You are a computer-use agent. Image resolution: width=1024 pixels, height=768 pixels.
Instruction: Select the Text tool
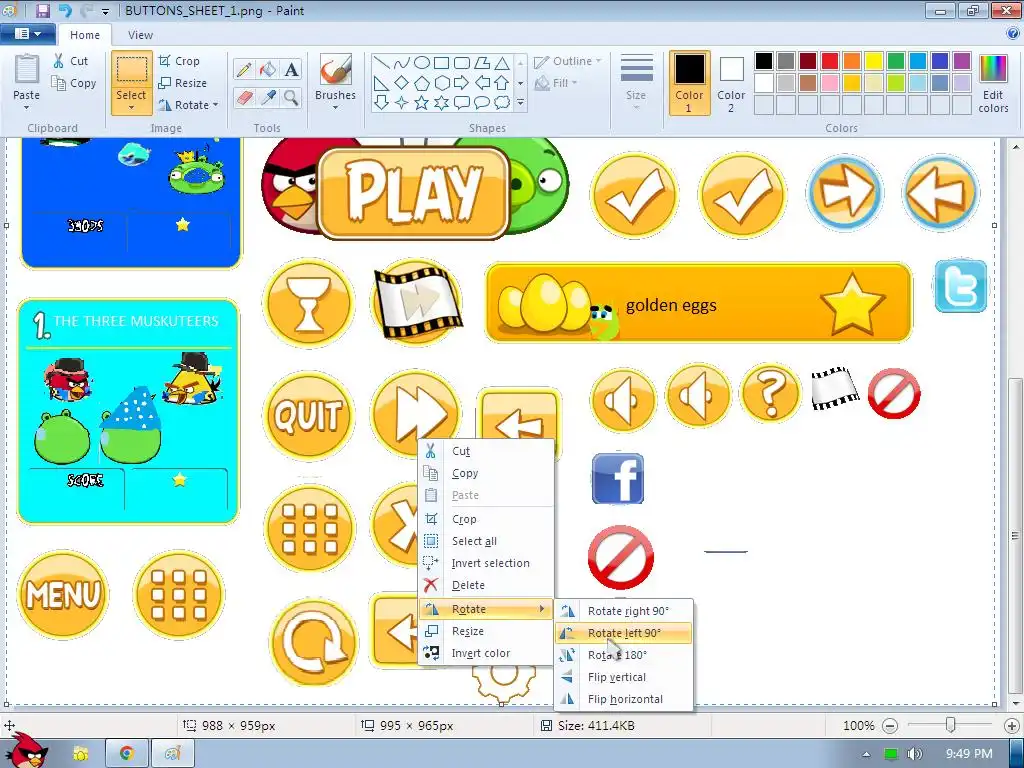291,69
